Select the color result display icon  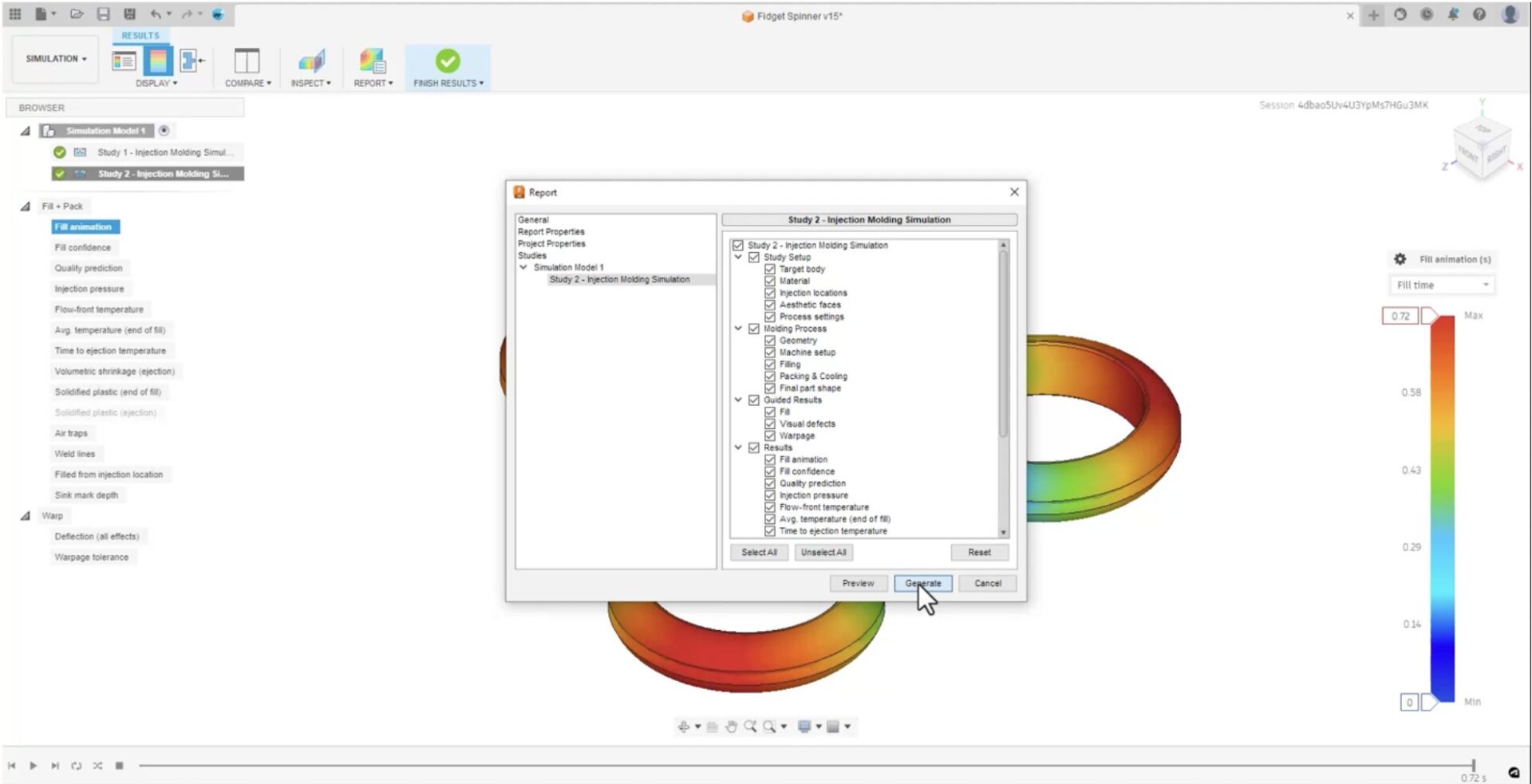click(x=158, y=61)
